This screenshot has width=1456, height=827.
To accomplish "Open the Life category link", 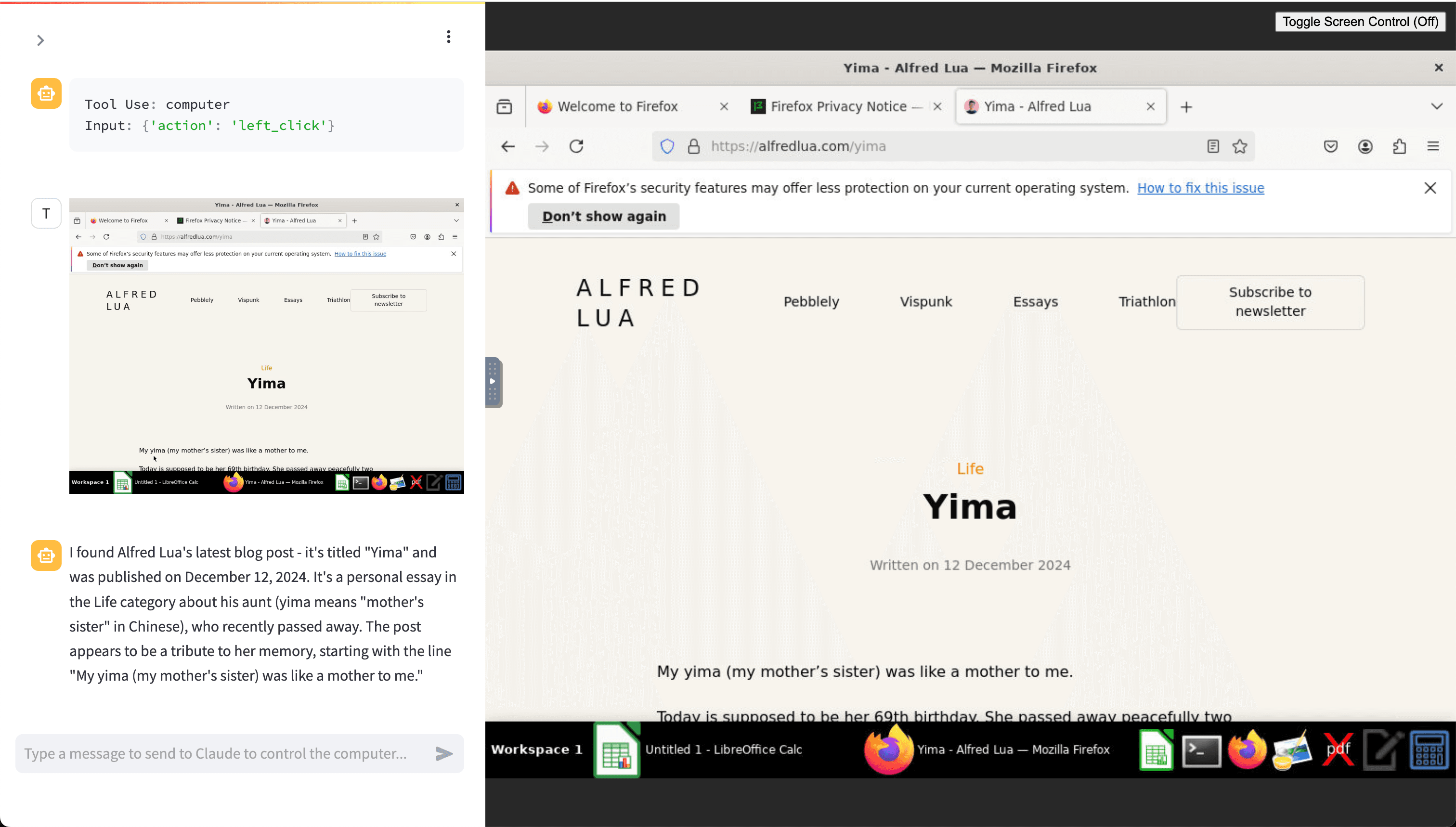I will click(x=970, y=468).
